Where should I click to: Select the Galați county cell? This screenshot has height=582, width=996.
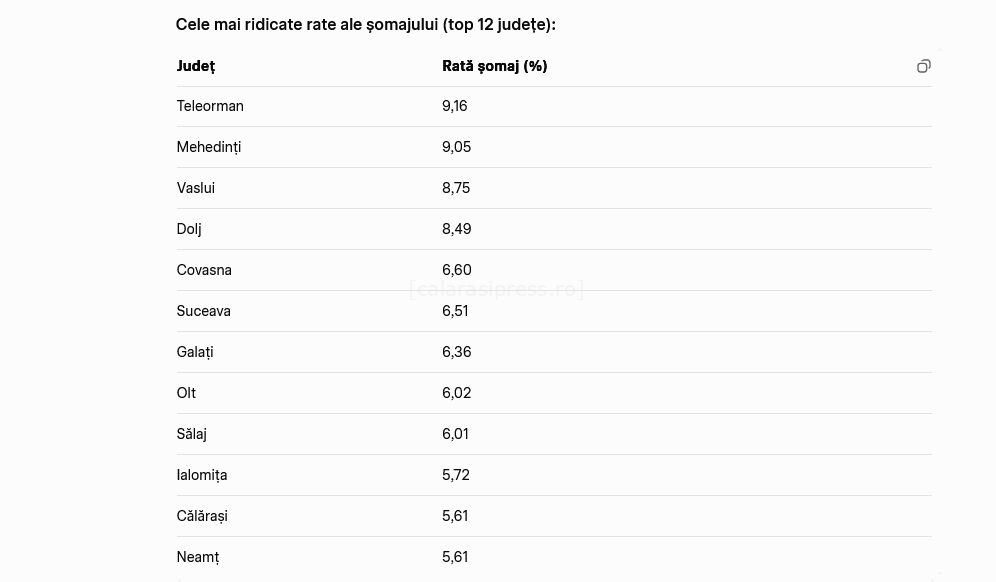195,352
